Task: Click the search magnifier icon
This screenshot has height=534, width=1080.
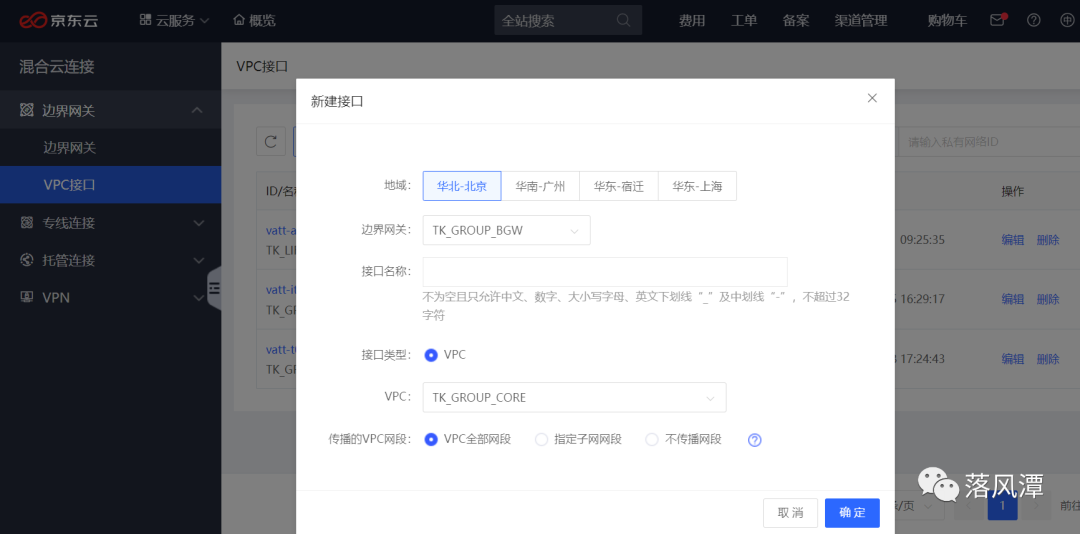Action: [623, 21]
